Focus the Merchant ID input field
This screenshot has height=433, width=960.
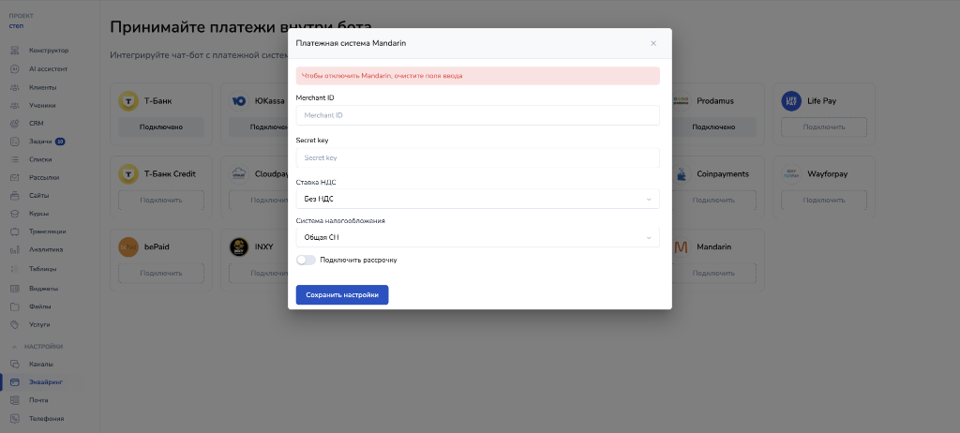478,115
